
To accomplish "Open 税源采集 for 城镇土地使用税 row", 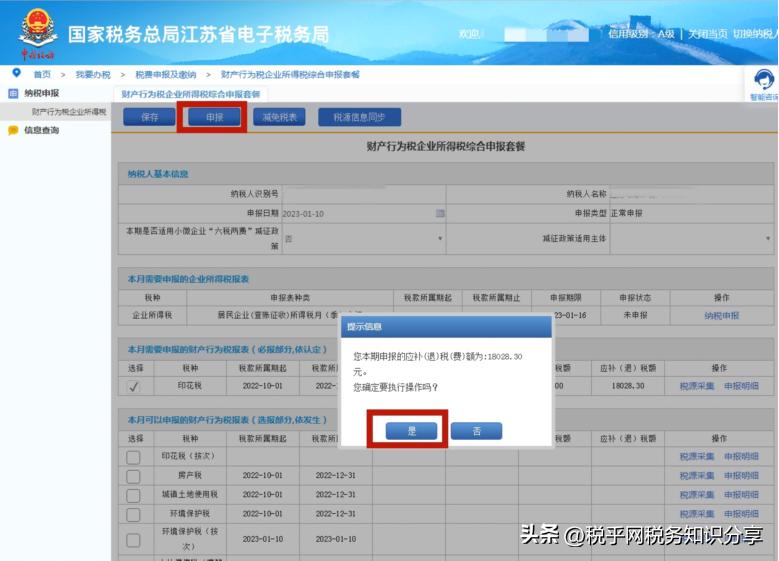I will [697, 495].
